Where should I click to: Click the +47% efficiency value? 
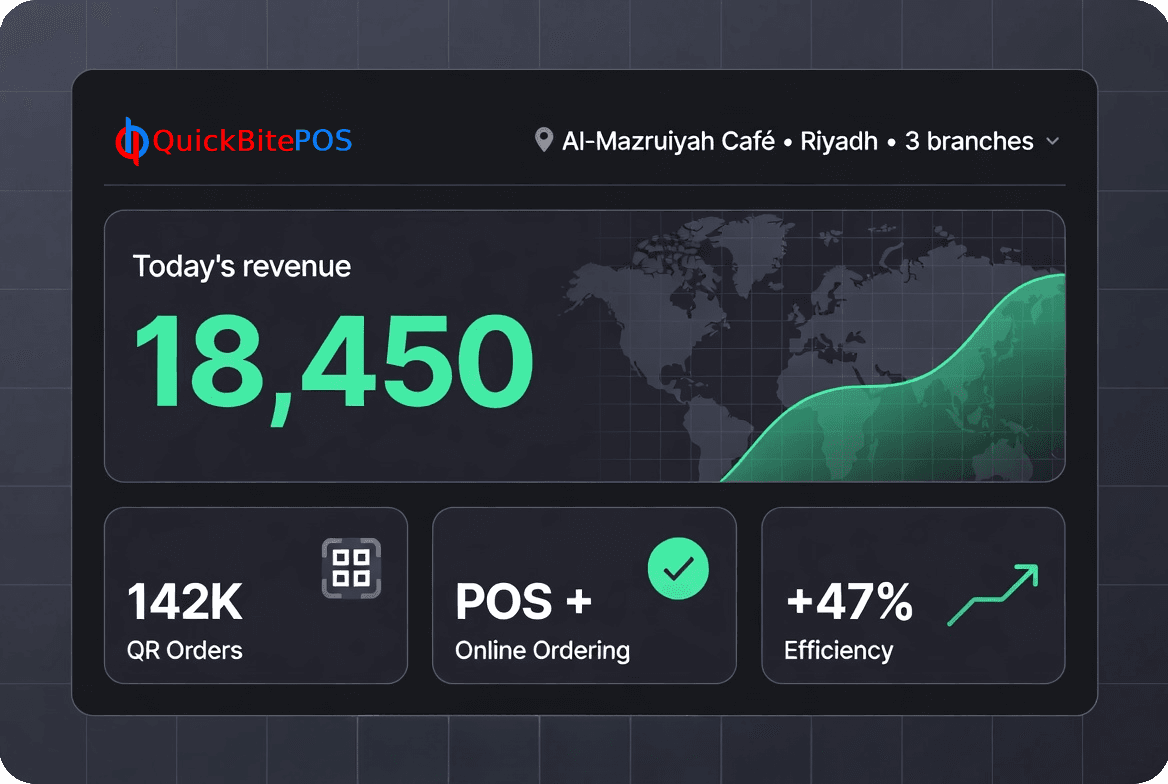[x=849, y=602]
